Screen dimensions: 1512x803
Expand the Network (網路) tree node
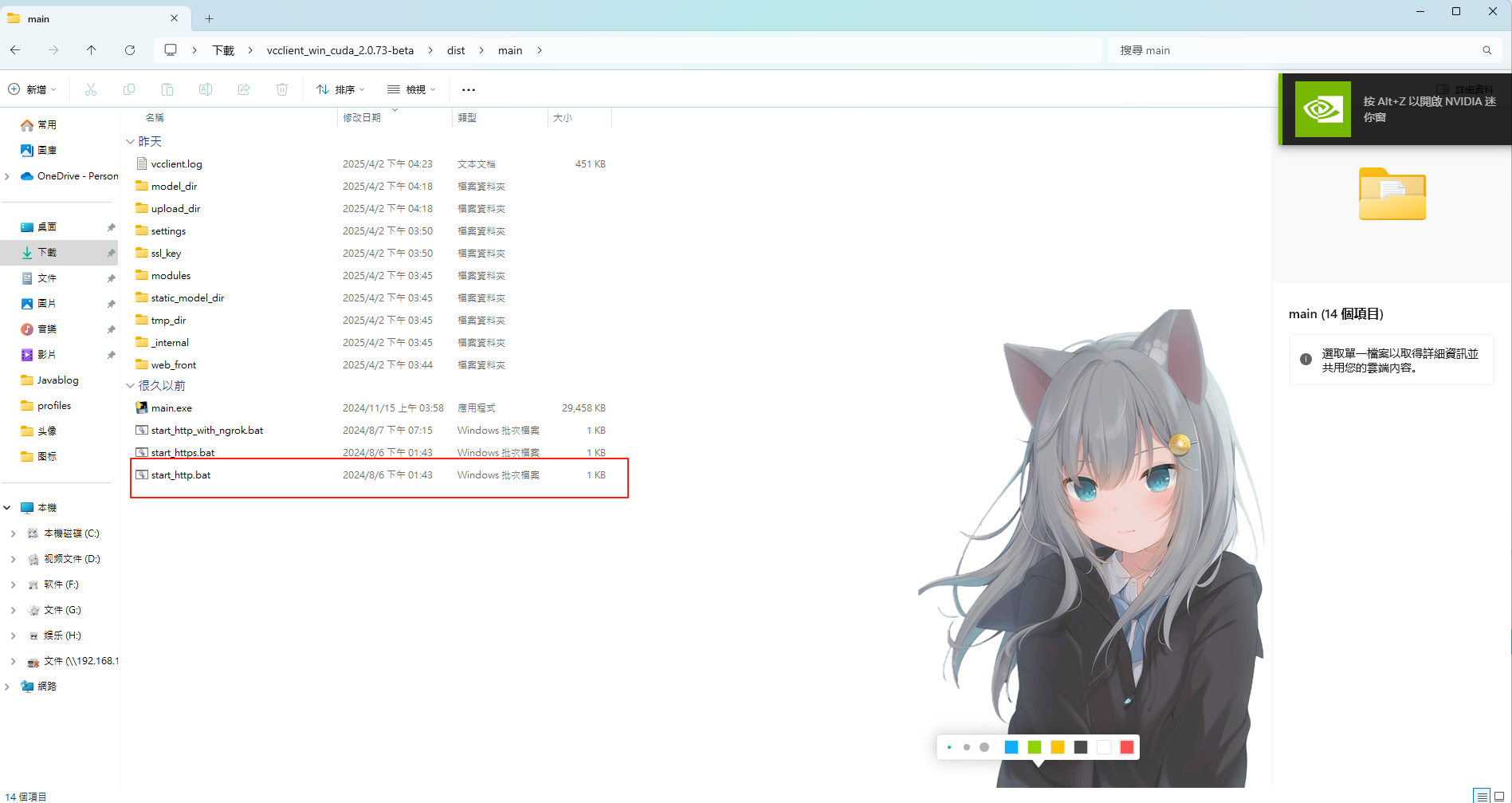click(x=7, y=686)
